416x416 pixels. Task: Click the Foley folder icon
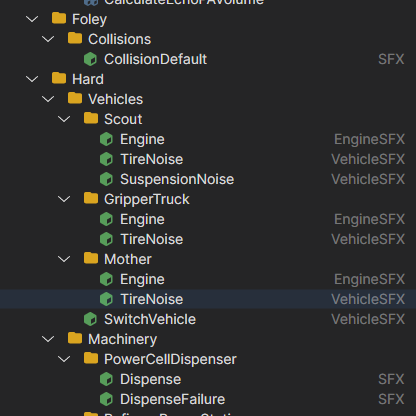pyautogui.click(x=59, y=18)
